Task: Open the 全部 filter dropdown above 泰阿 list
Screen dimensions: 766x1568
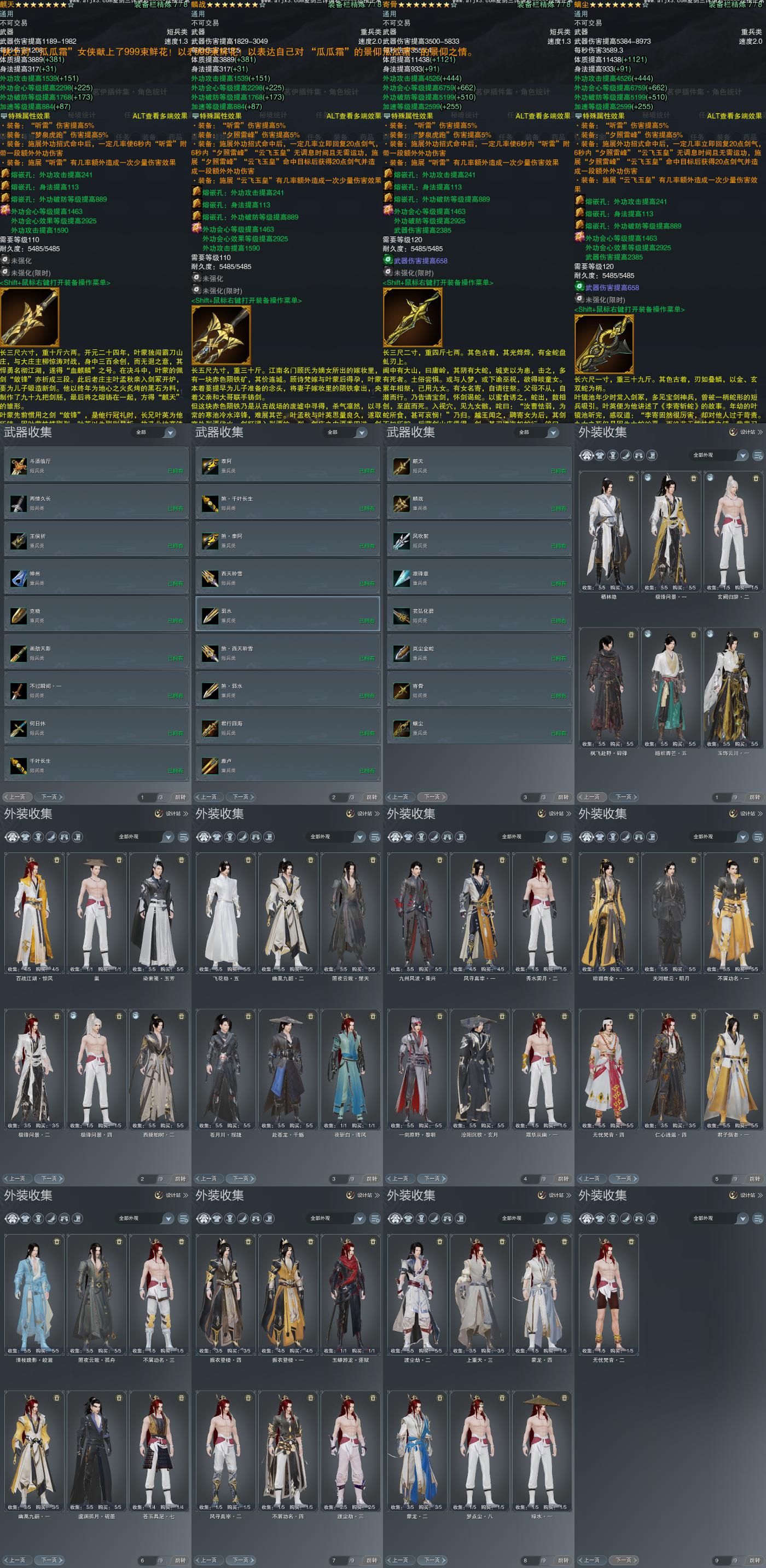Action: [347, 432]
